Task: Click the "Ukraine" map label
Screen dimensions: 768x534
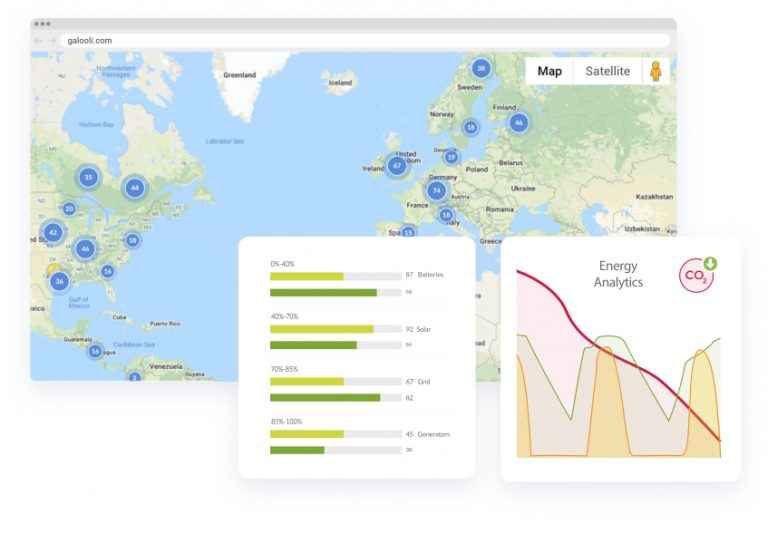Action: coord(523,188)
